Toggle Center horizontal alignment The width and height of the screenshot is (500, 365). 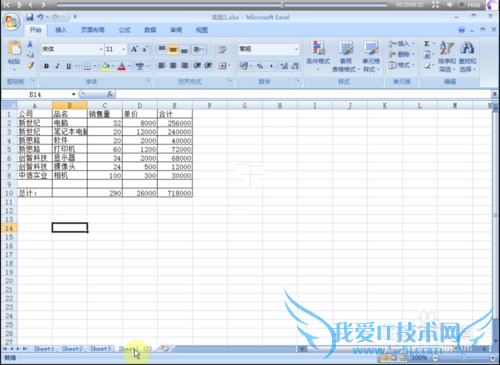(173, 66)
